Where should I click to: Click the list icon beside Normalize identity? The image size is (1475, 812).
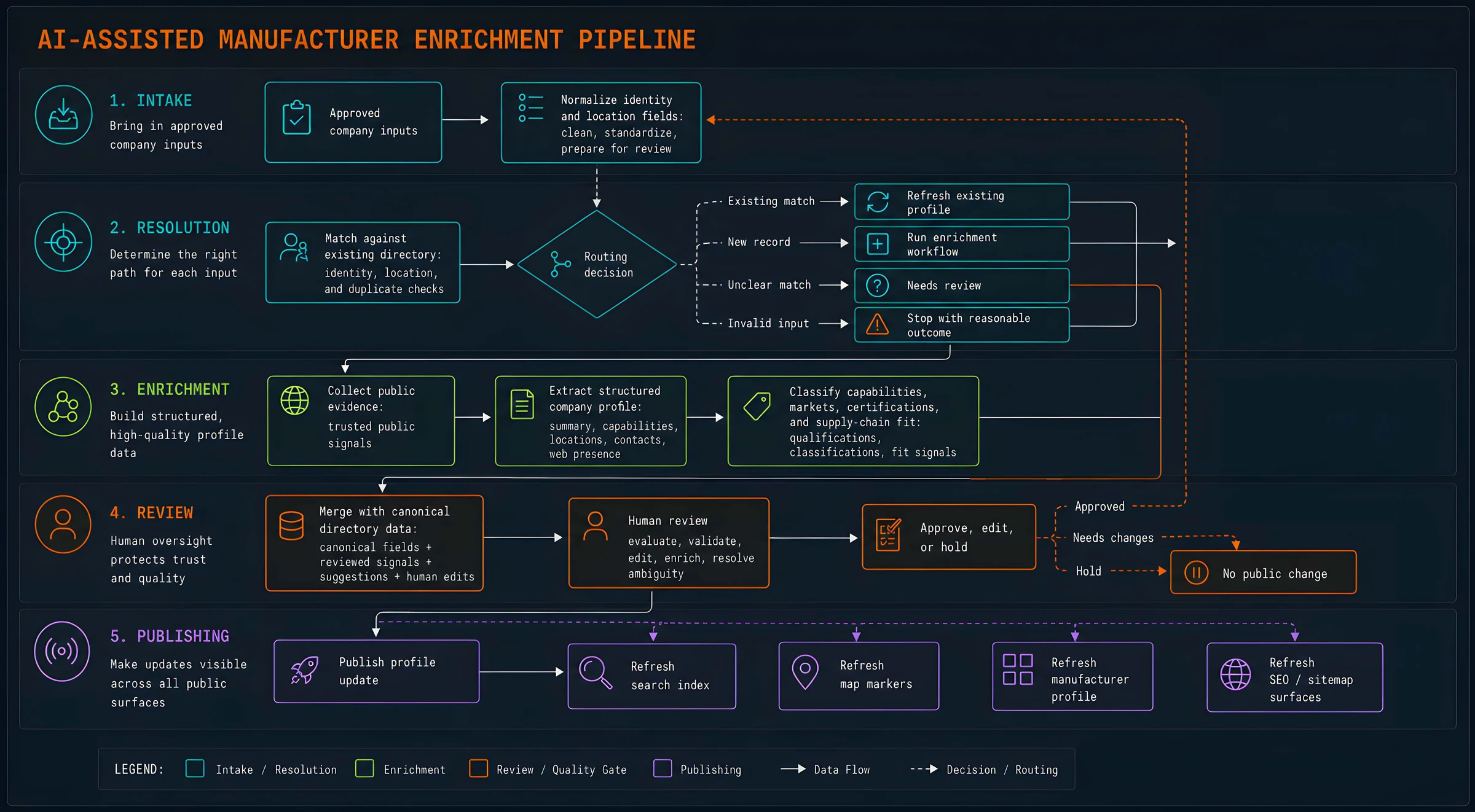pos(531,107)
